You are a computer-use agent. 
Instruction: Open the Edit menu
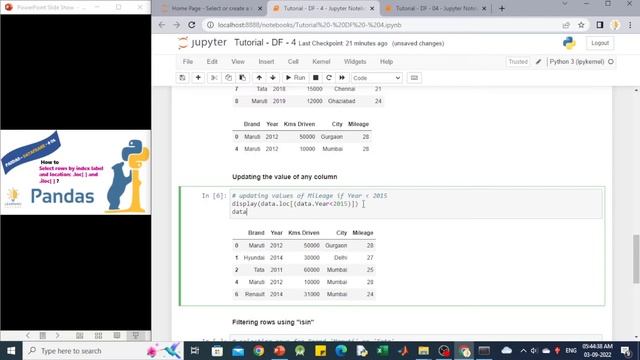coord(212,62)
